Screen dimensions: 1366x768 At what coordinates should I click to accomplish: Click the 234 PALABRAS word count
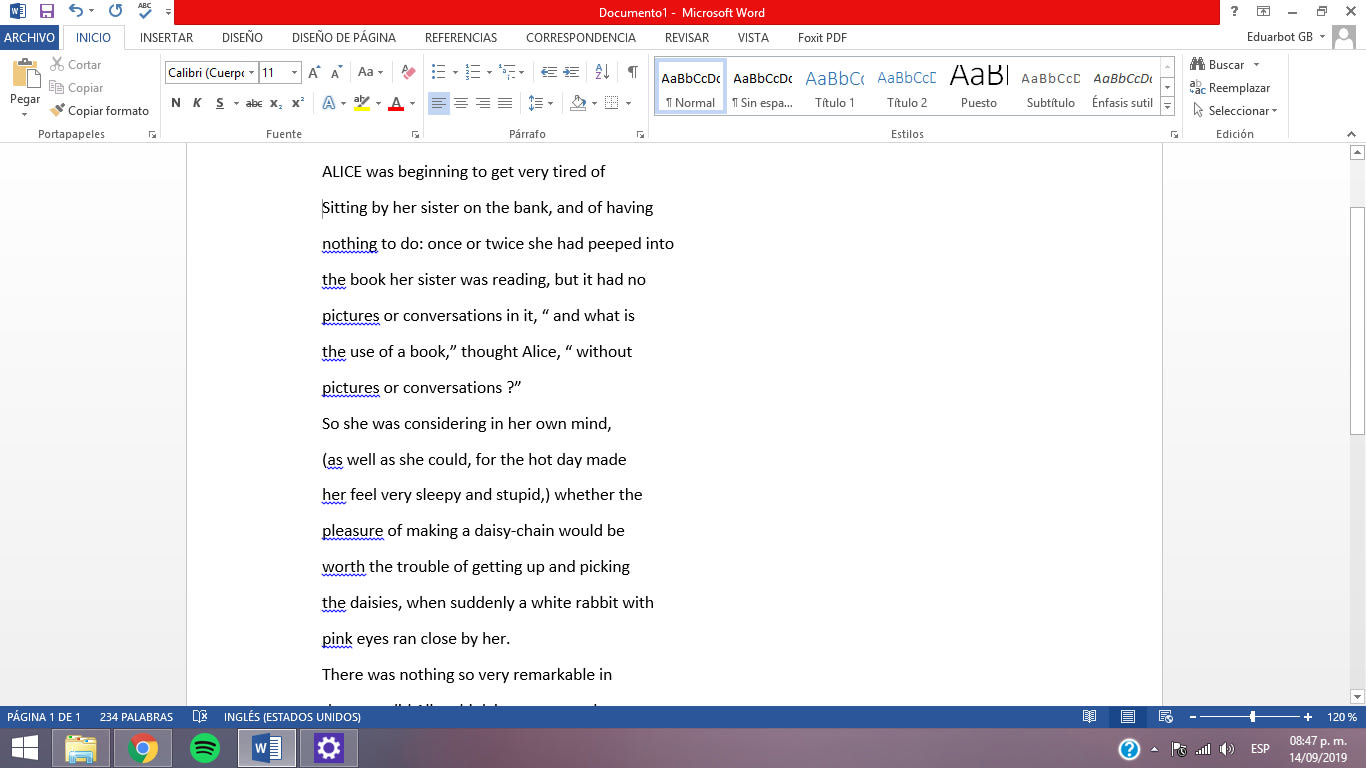pyautogui.click(x=136, y=717)
